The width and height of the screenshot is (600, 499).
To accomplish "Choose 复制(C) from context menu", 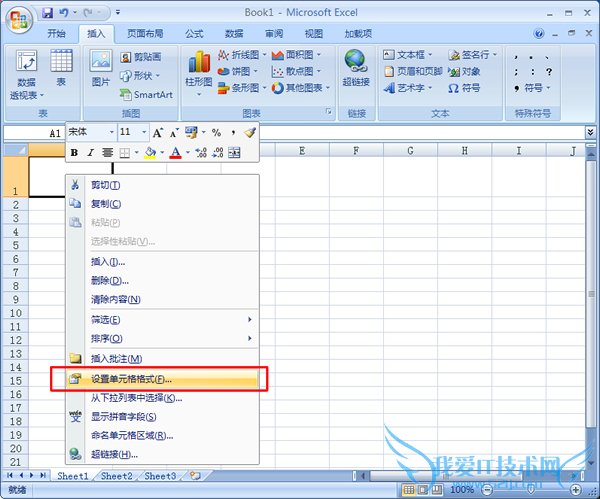I will pos(163,204).
